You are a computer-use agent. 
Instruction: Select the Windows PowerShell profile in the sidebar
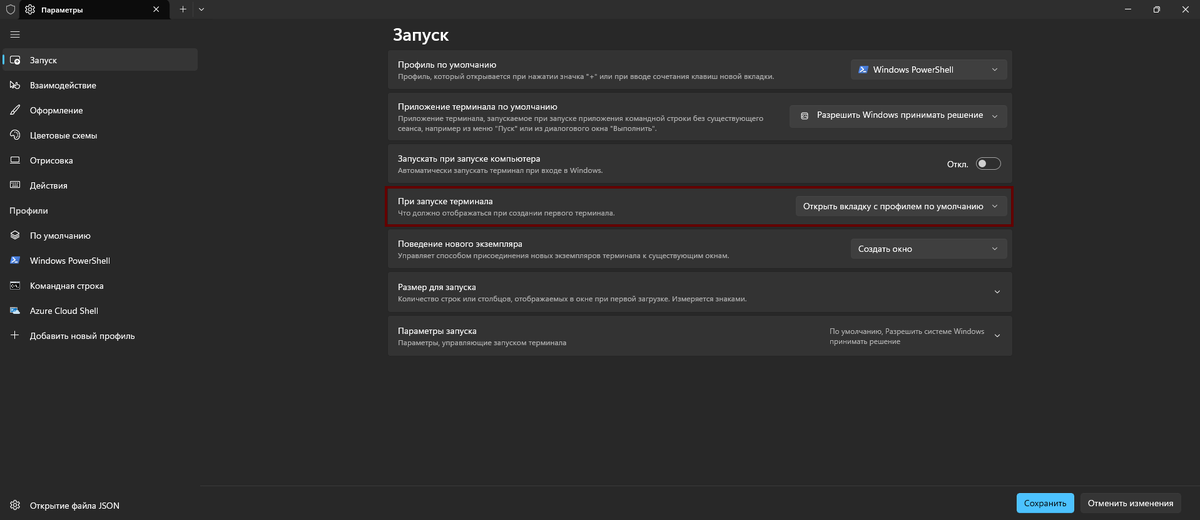tap(100, 261)
